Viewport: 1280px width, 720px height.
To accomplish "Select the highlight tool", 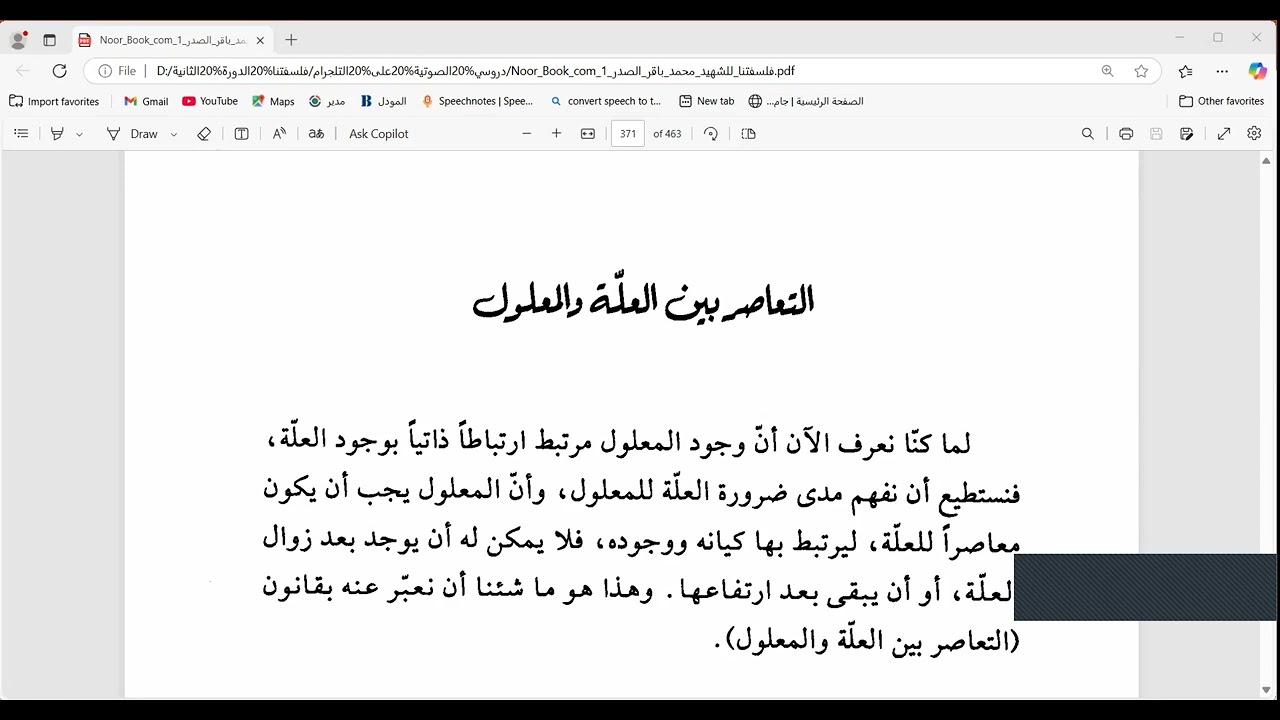I will (57, 134).
